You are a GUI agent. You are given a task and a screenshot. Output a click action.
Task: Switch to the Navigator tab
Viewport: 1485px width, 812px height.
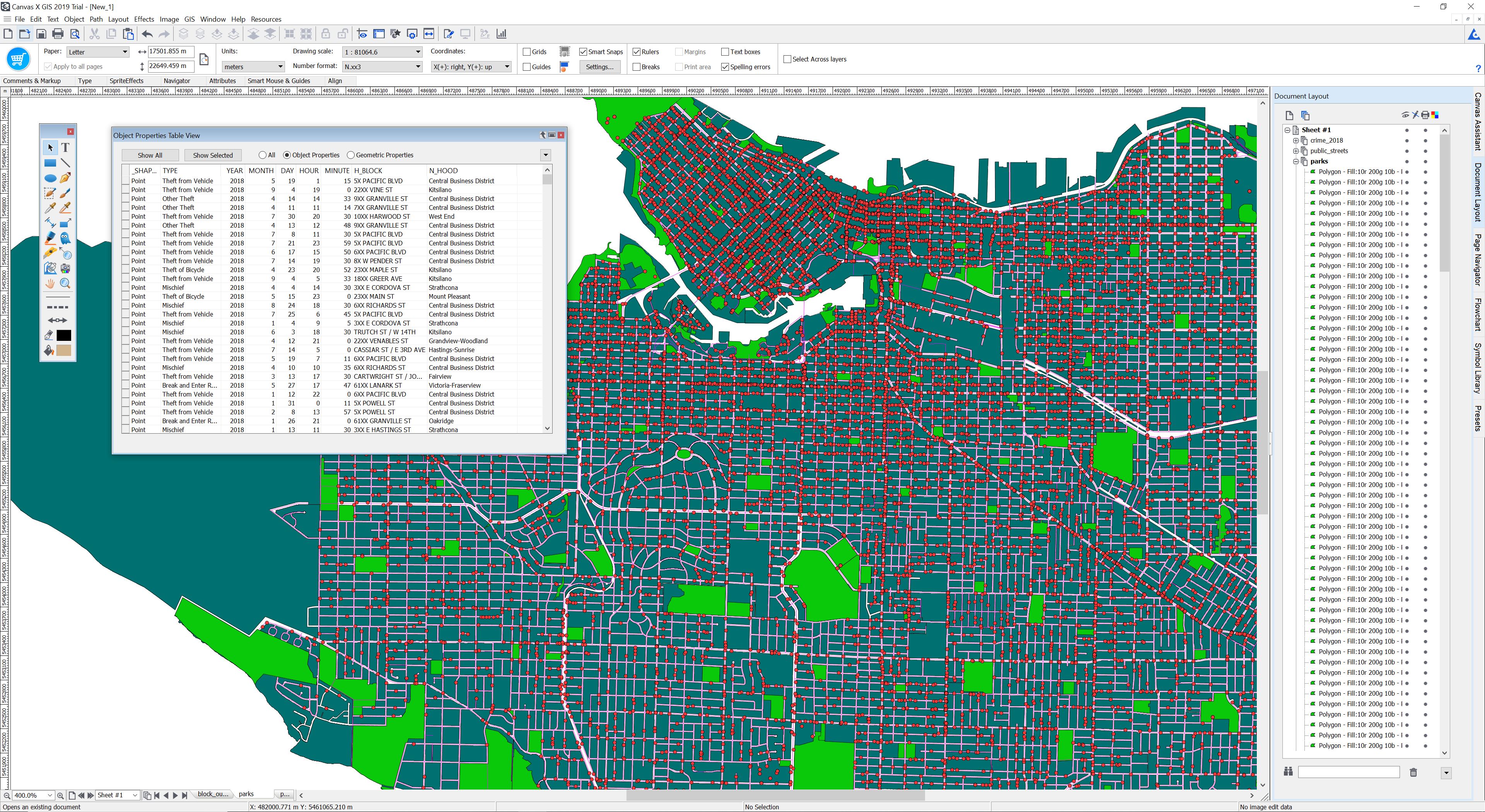(x=176, y=81)
